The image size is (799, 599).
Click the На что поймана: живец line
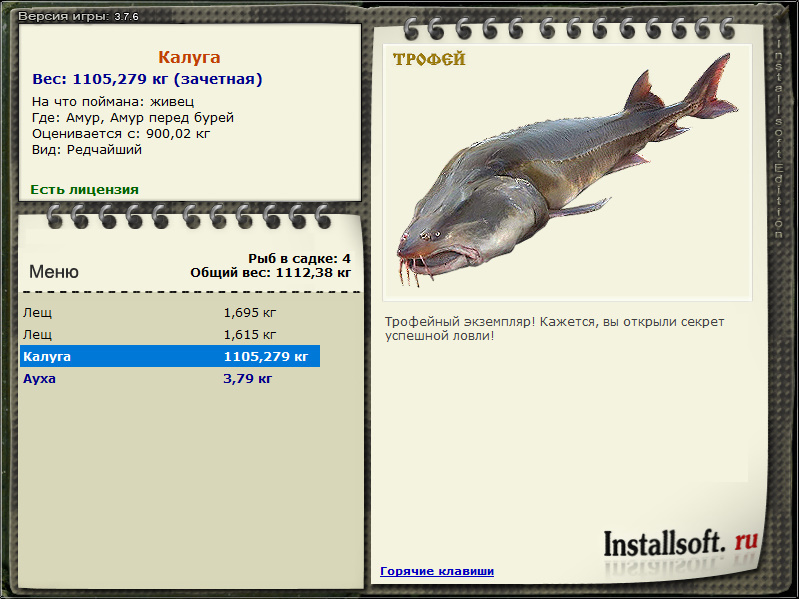pos(113,101)
